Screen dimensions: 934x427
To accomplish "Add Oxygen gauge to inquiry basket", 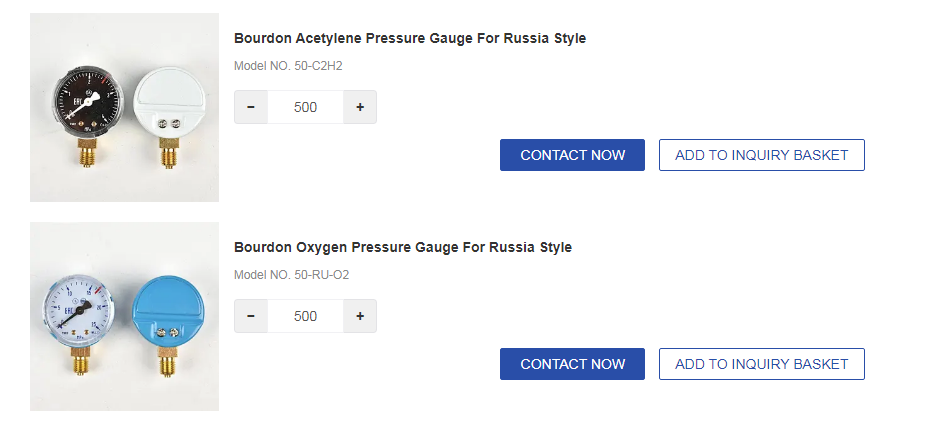I will [x=761, y=364].
